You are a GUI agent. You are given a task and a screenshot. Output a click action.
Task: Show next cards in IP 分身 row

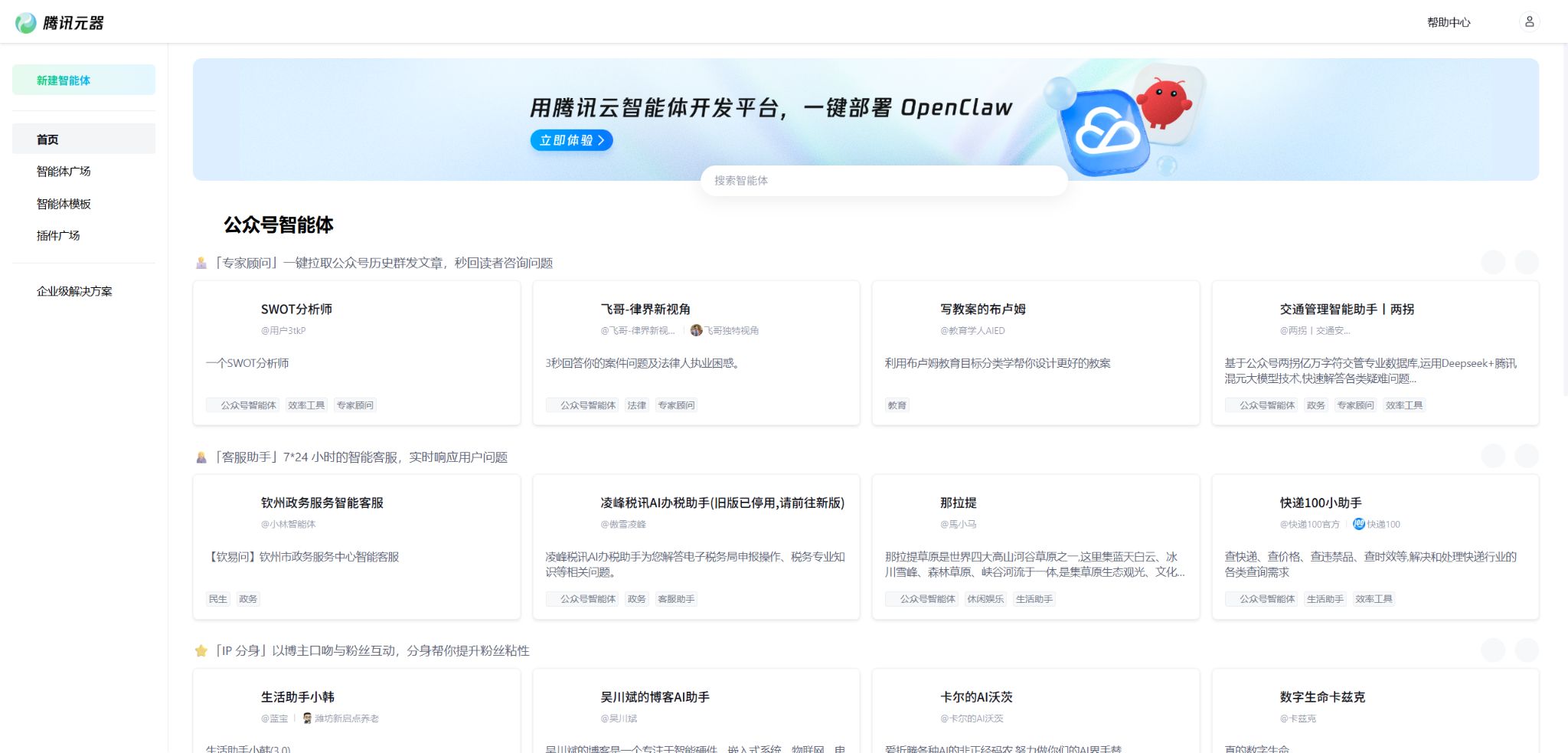point(1527,650)
